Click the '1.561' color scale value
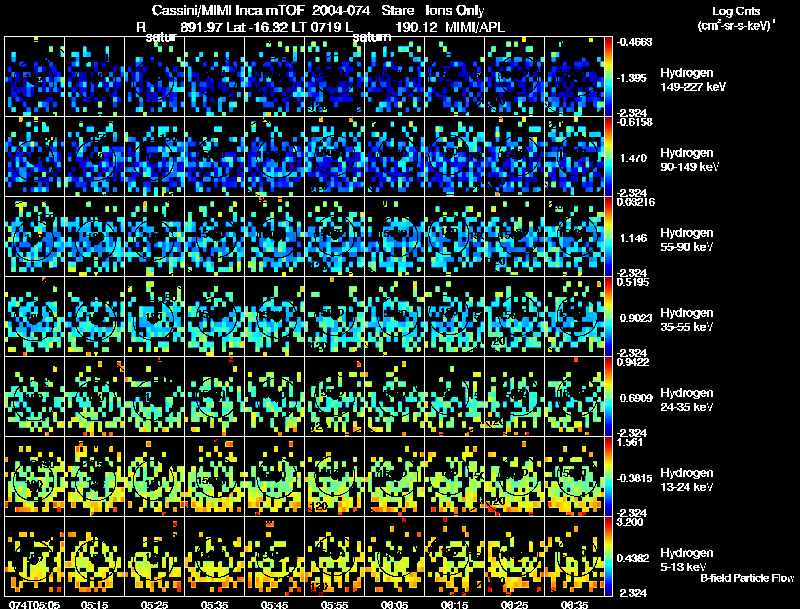 pyautogui.click(x=630, y=442)
